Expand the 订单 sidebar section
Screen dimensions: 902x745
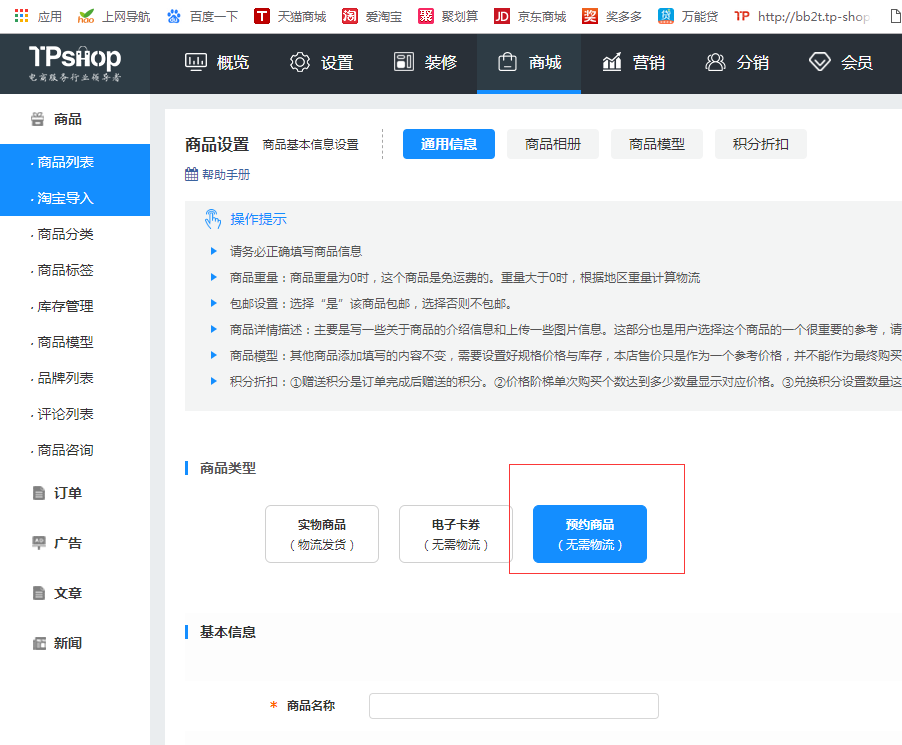[67, 493]
